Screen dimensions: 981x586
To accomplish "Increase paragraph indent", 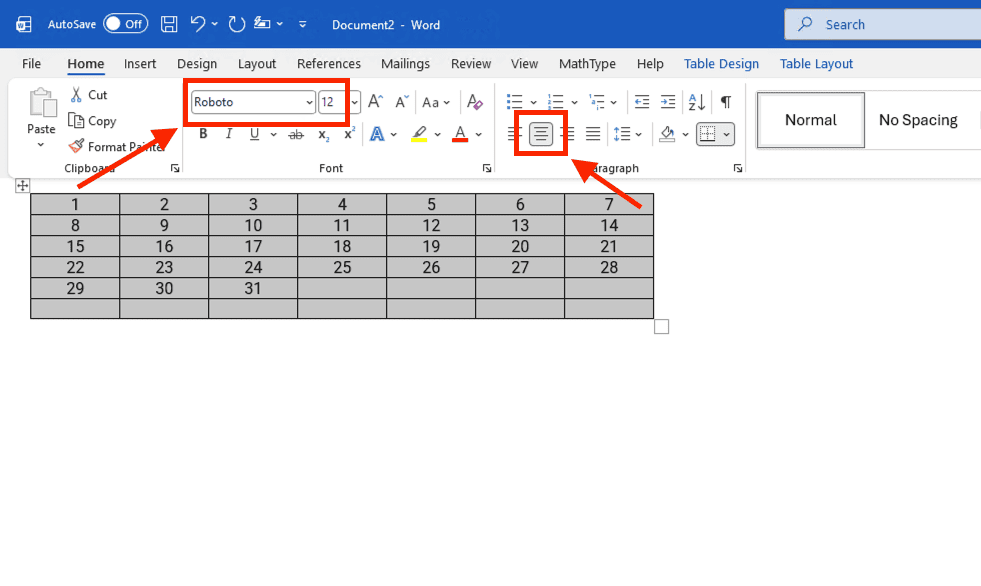I will 668,101.
